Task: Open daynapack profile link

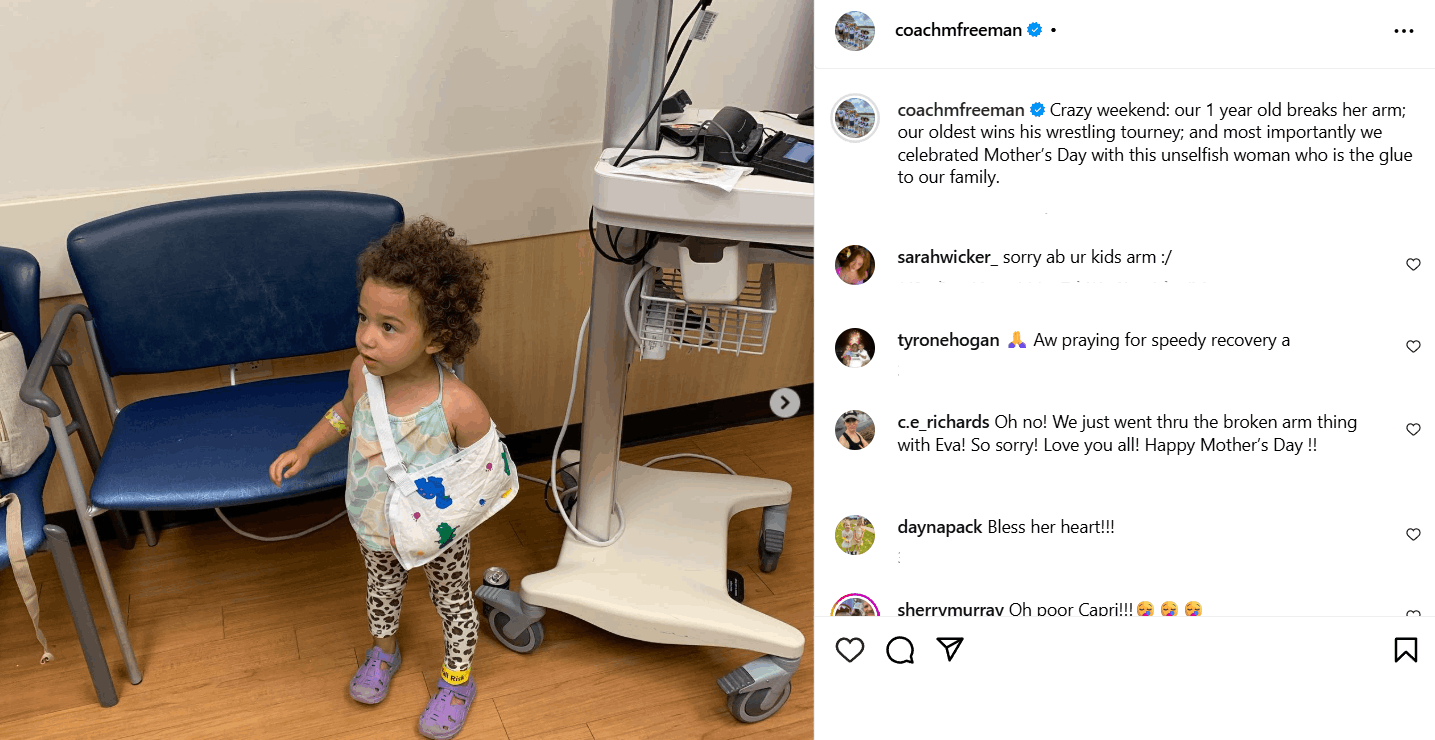Action: coord(940,526)
